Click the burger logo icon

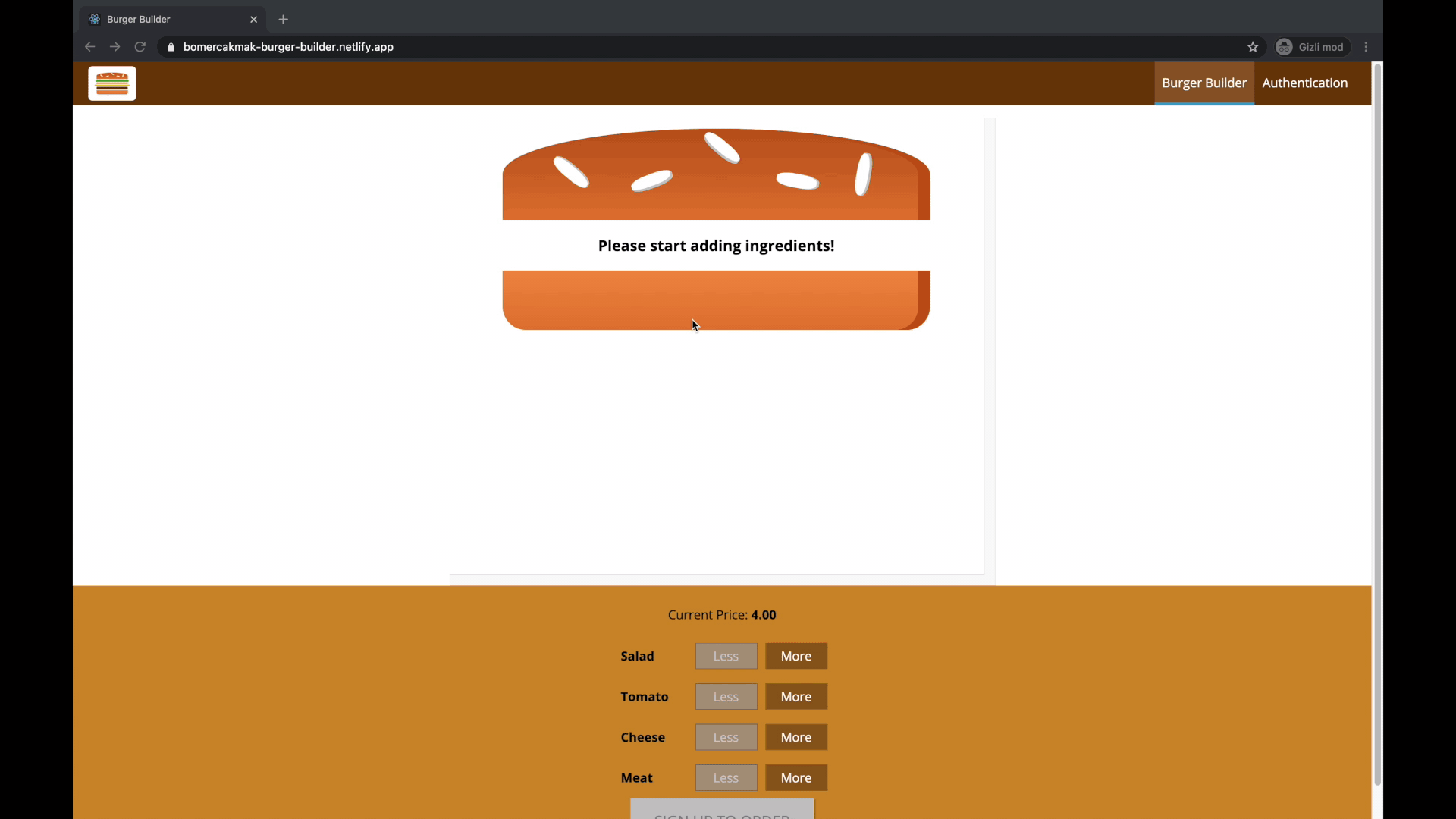[112, 83]
